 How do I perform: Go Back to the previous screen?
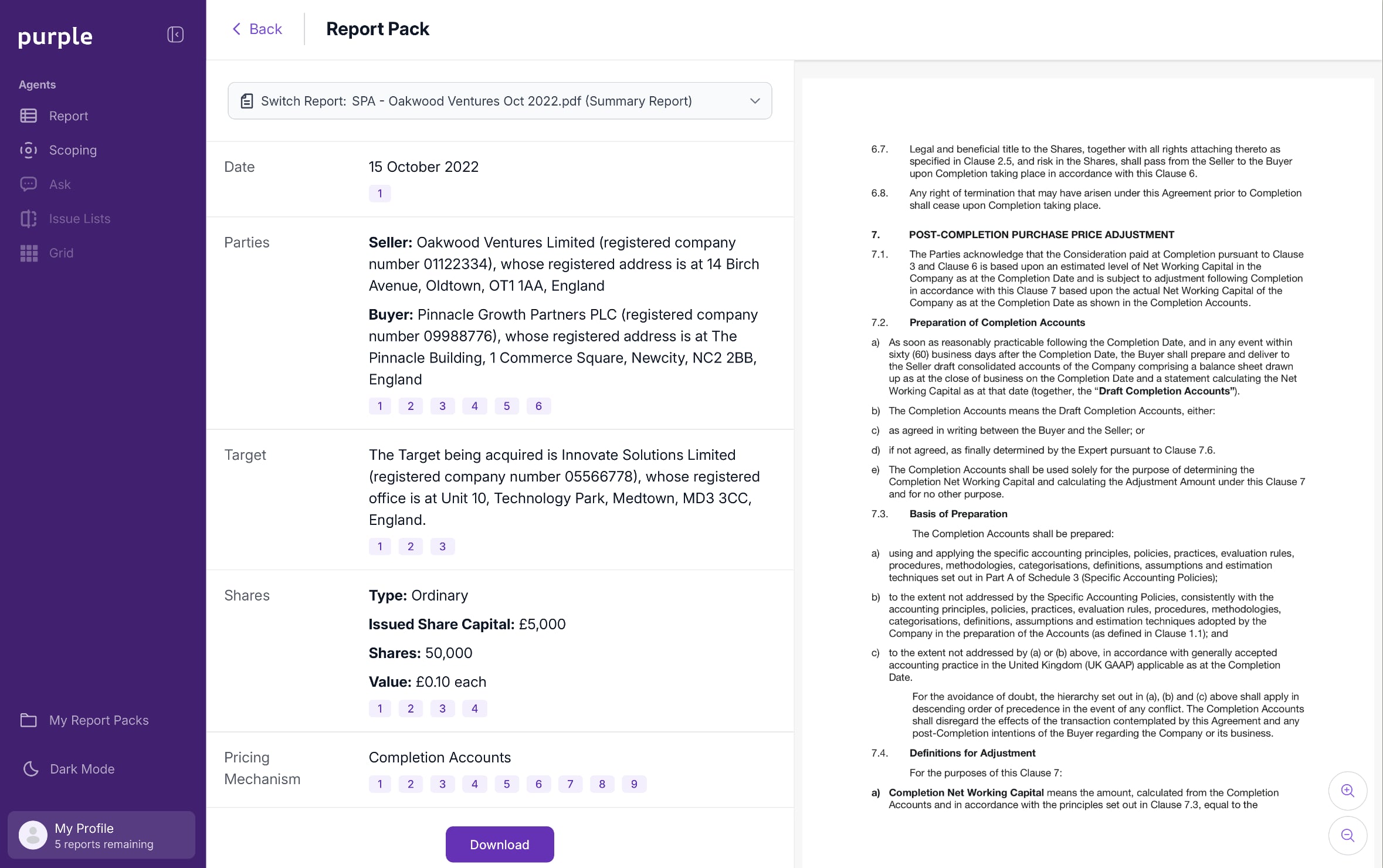point(256,29)
